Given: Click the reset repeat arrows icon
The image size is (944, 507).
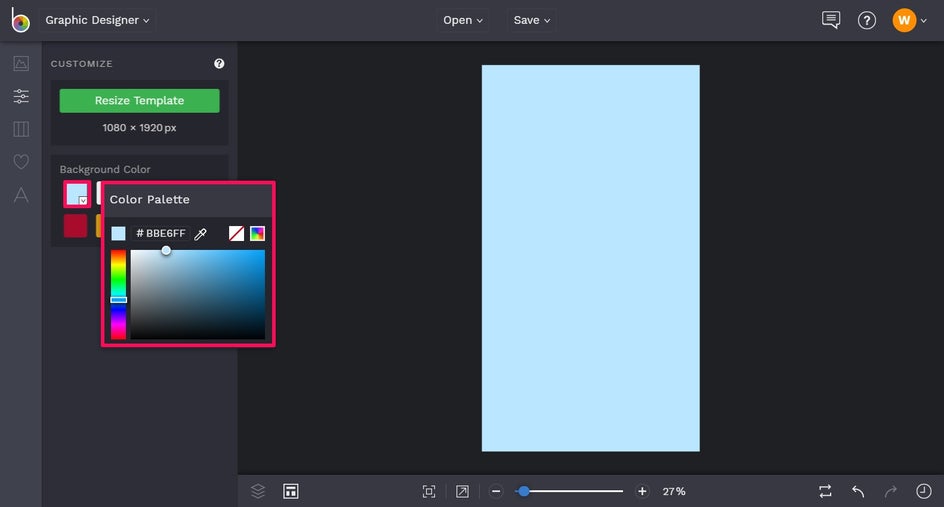Looking at the screenshot, I should pyautogui.click(x=825, y=491).
